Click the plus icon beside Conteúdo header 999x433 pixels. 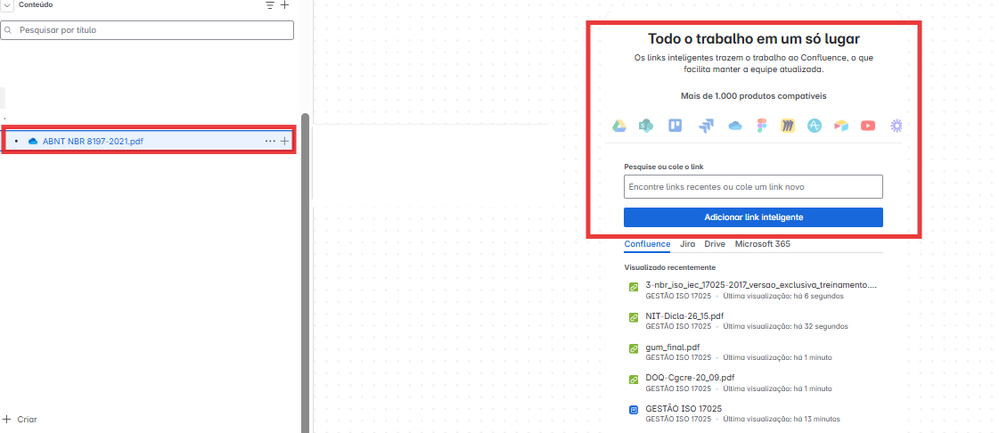[285, 5]
